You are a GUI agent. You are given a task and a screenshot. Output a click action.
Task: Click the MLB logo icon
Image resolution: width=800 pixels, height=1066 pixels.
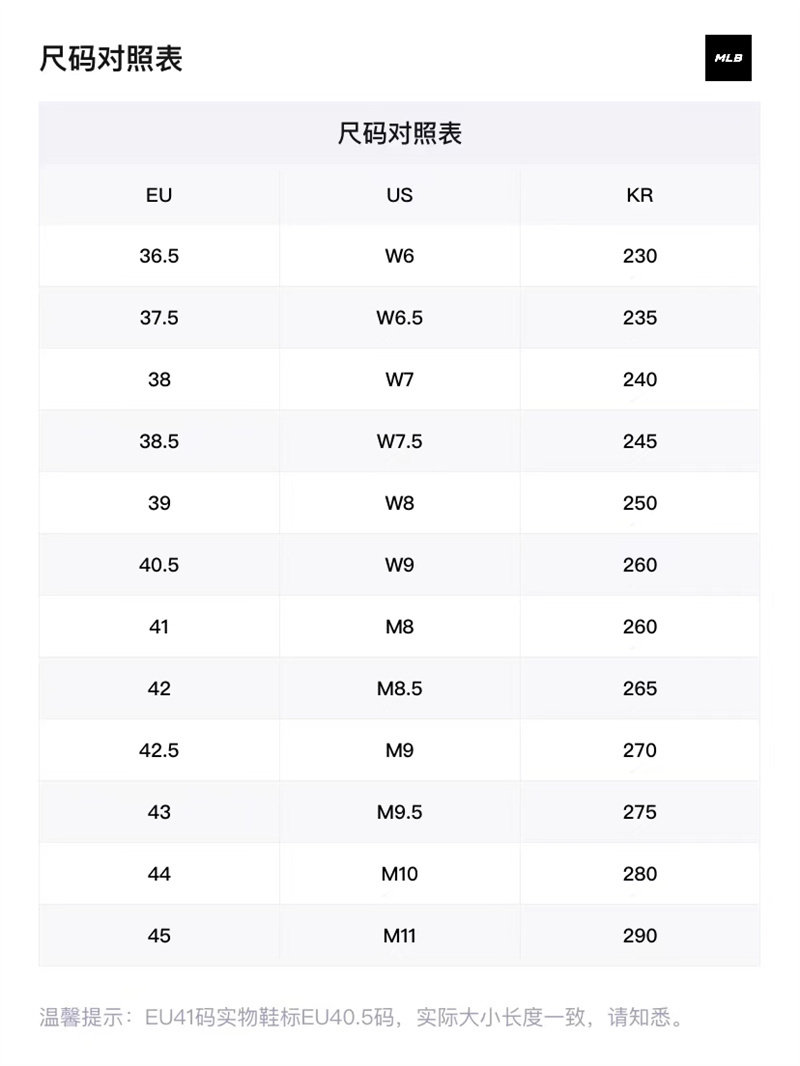(727, 58)
